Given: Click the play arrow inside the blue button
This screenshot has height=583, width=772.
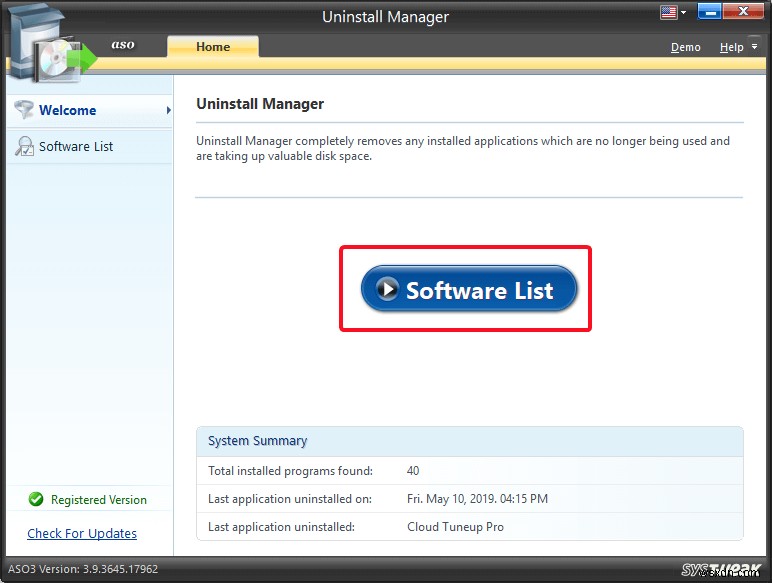Looking at the screenshot, I should (x=387, y=290).
